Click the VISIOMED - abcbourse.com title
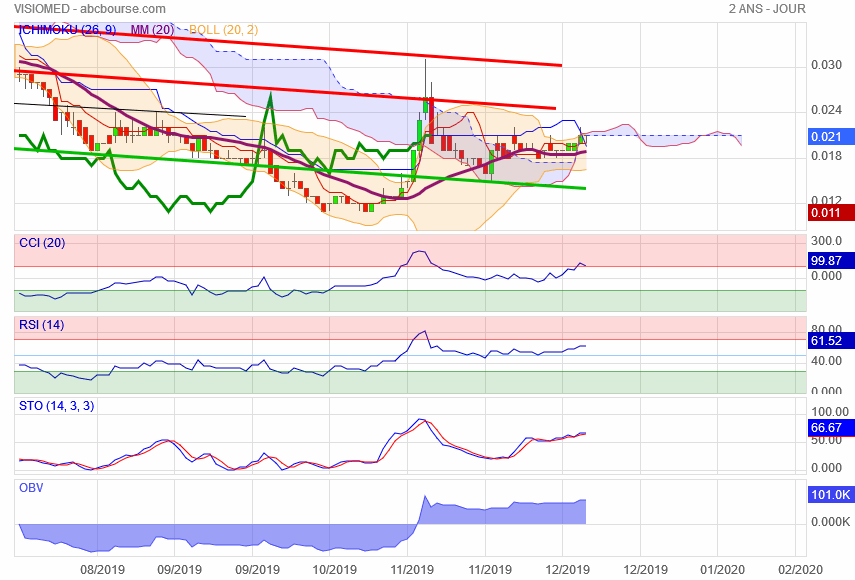This screenshot has width=855, height=580. 89,9
